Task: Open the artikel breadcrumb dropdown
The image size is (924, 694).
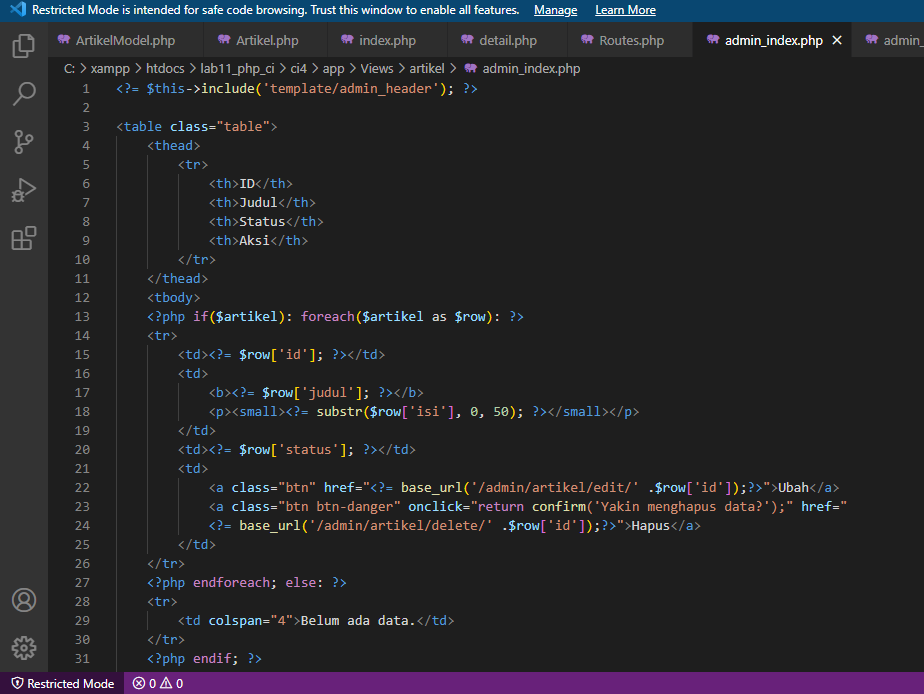Action: pos(427,68)
